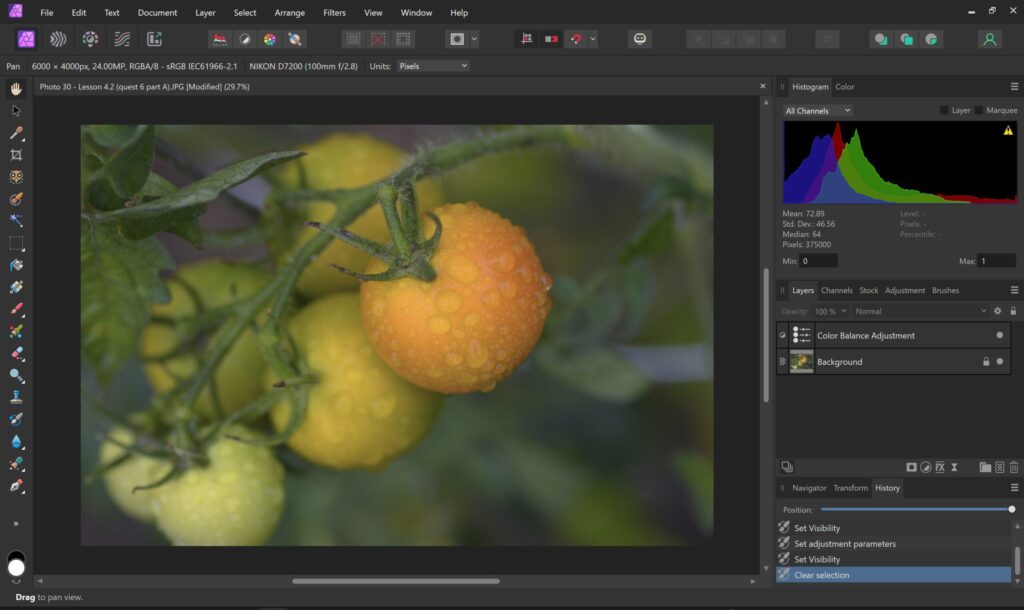Toggle visibility dot for Color Balance Adjustment
This screenshot has height=610, width=1024.
tap(999, 336)
